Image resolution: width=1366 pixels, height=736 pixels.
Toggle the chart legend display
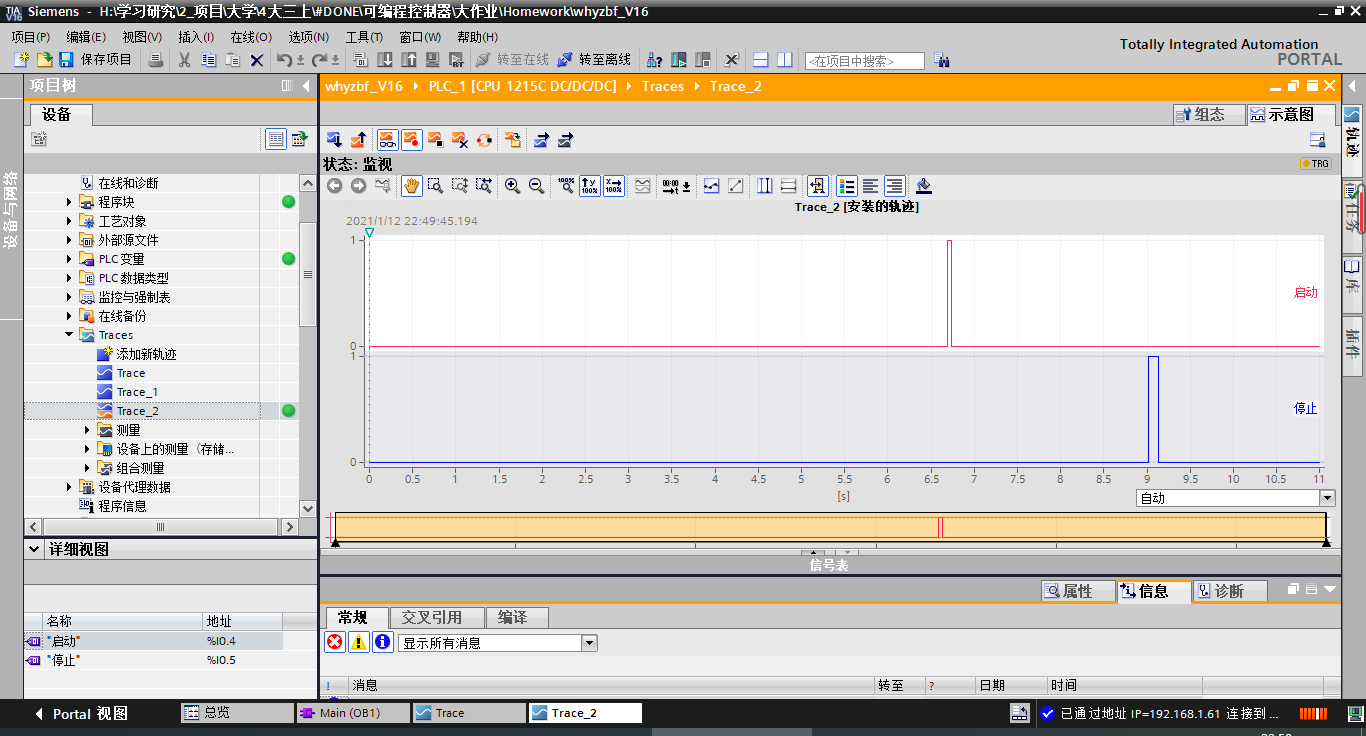[847, 186]
